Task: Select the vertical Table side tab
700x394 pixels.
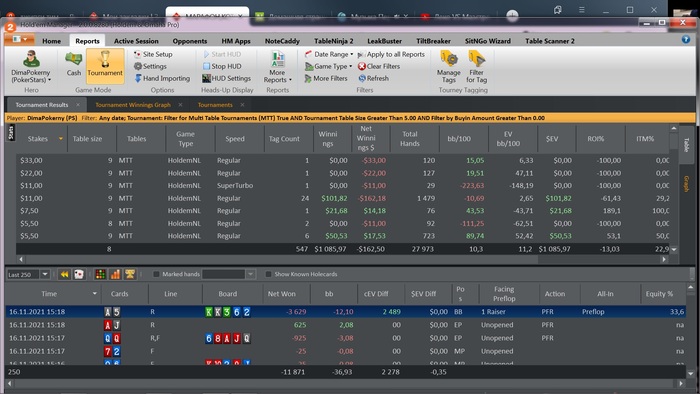Action: pos(687,145)
